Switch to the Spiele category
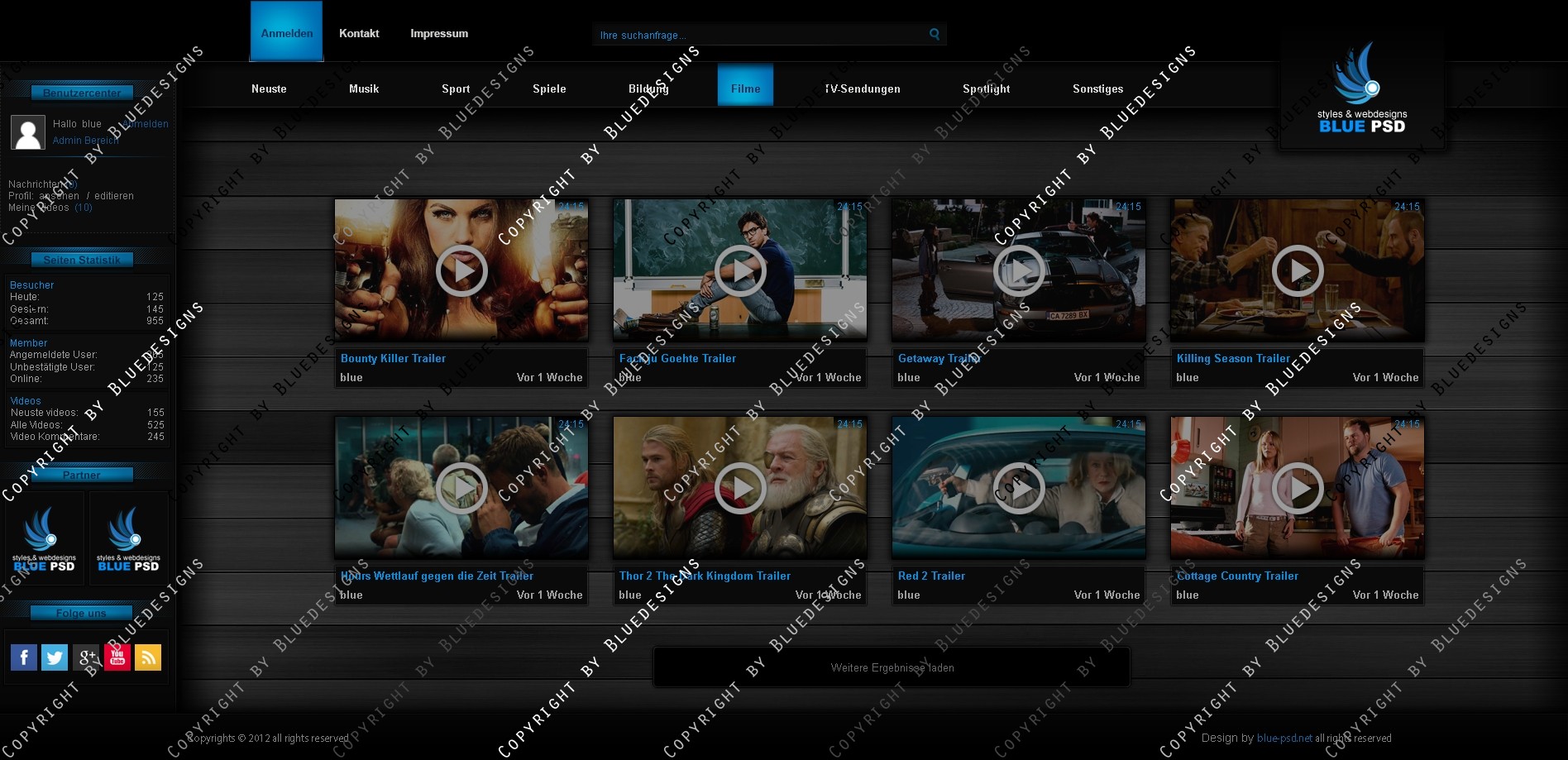1568x760 pixels. (549, 88)
